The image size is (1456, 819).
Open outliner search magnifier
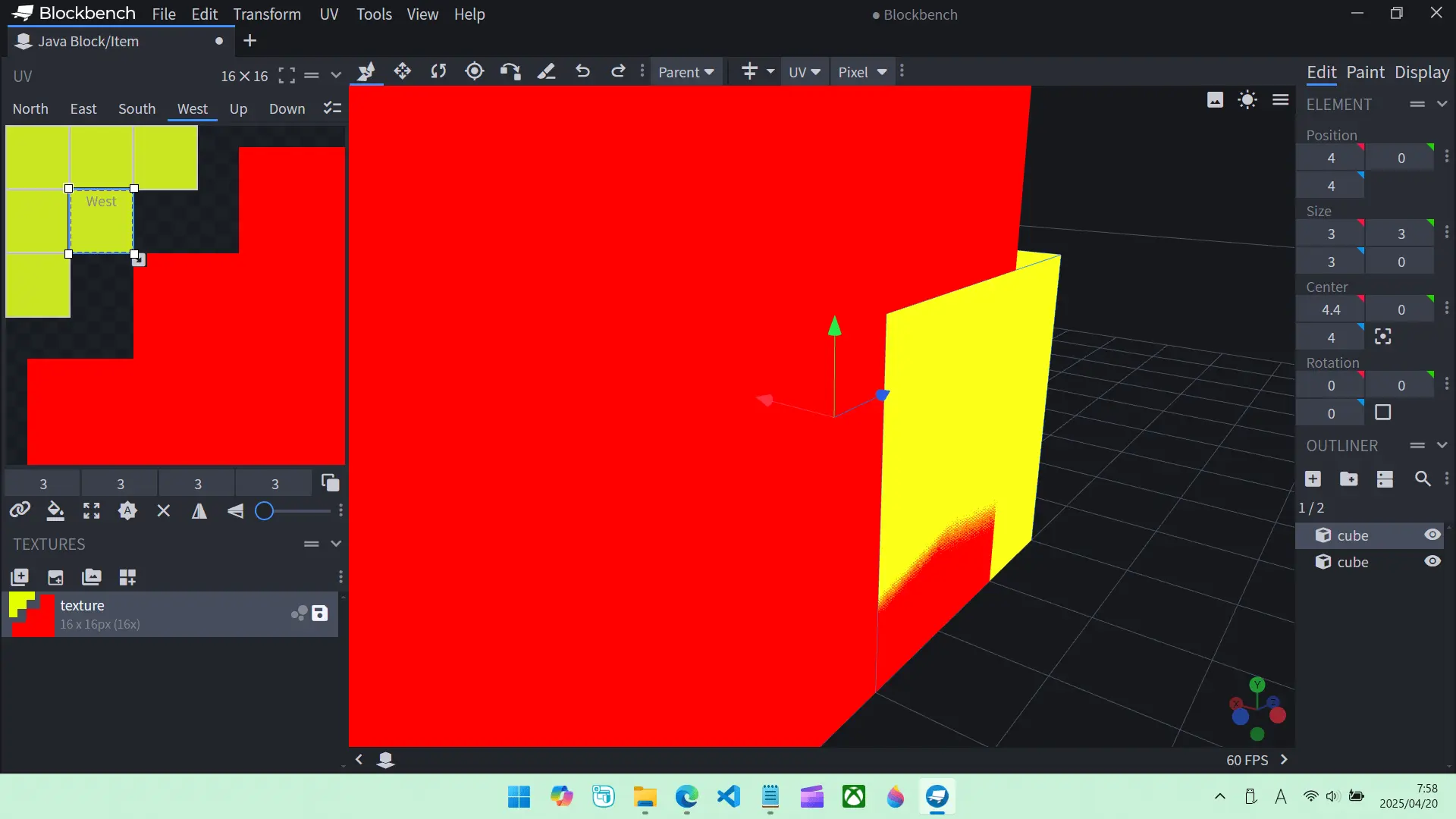(1422, 479)
